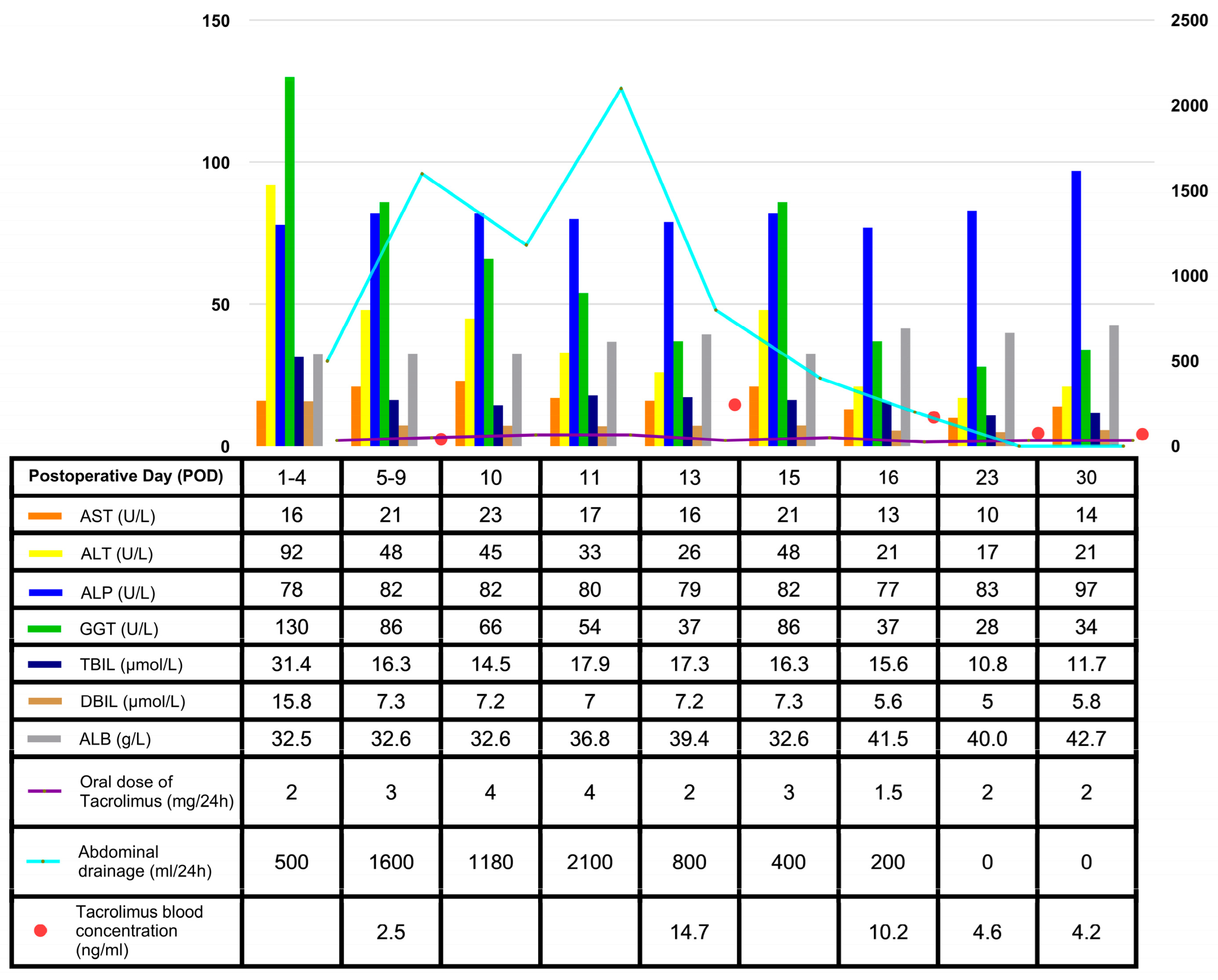Click the purple Oral dose legend line
This screenshot has width=1218, height=980.
pyautogui.click(x=45, y=791)
